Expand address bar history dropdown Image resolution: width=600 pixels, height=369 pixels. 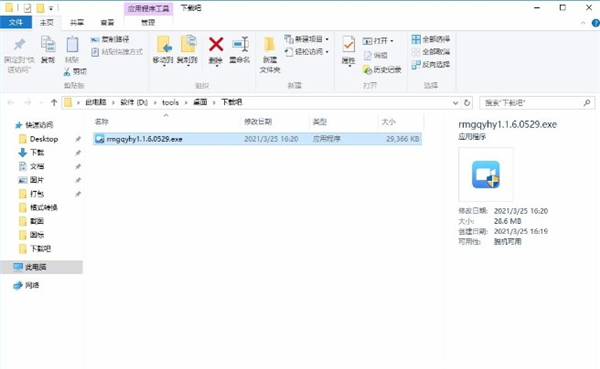click(x=455, y=103)
